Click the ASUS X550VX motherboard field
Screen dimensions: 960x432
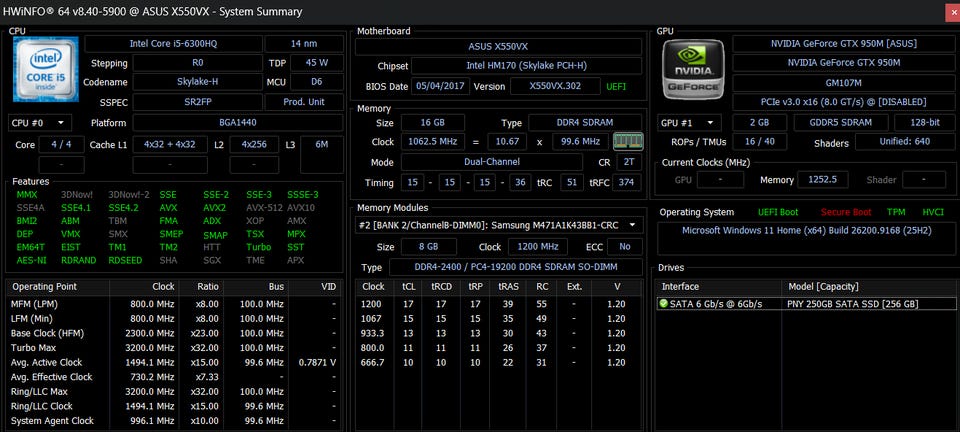498,47
